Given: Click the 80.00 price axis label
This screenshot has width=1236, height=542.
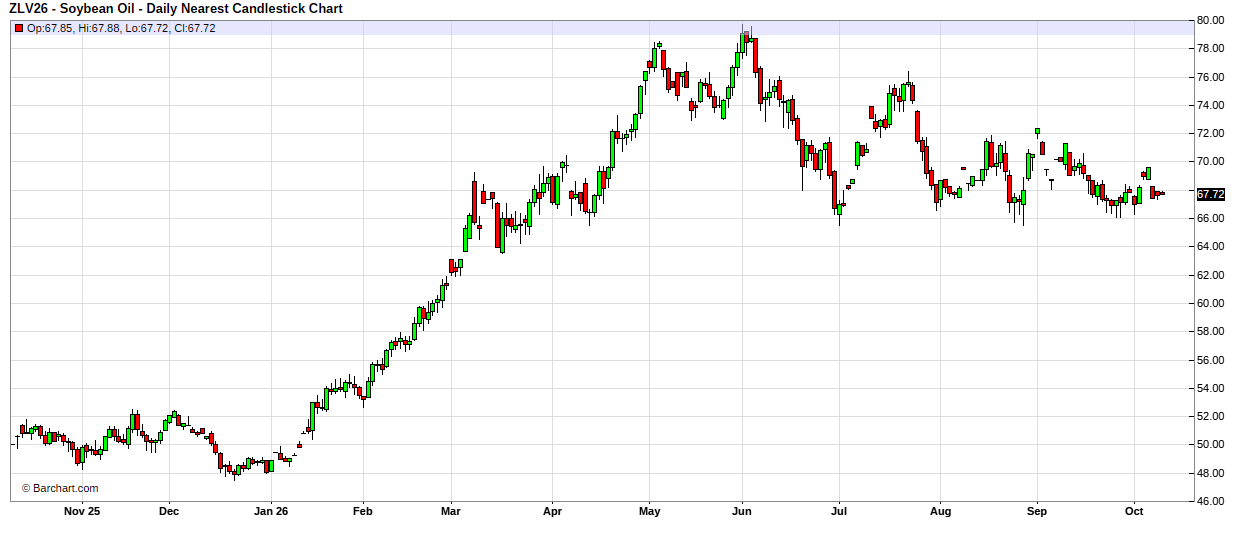Looking at the screenshot, I should click(1210, 20).
